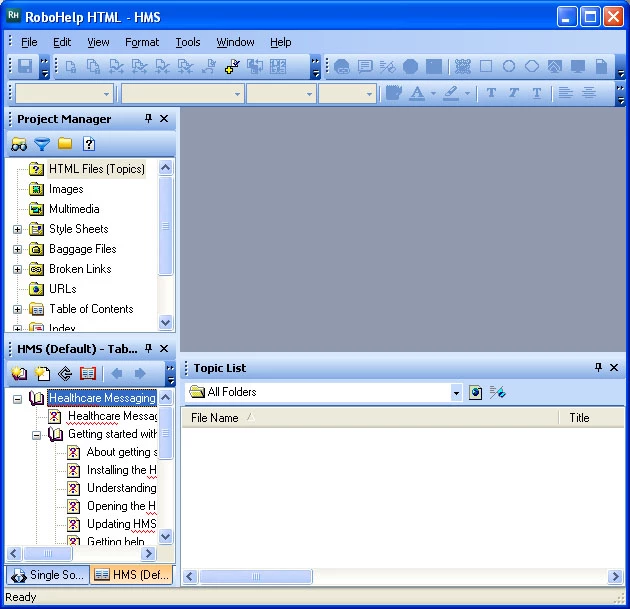Click the left arrow in TOC toolbar
Viewport: 630px width, 609px height.
117,374
